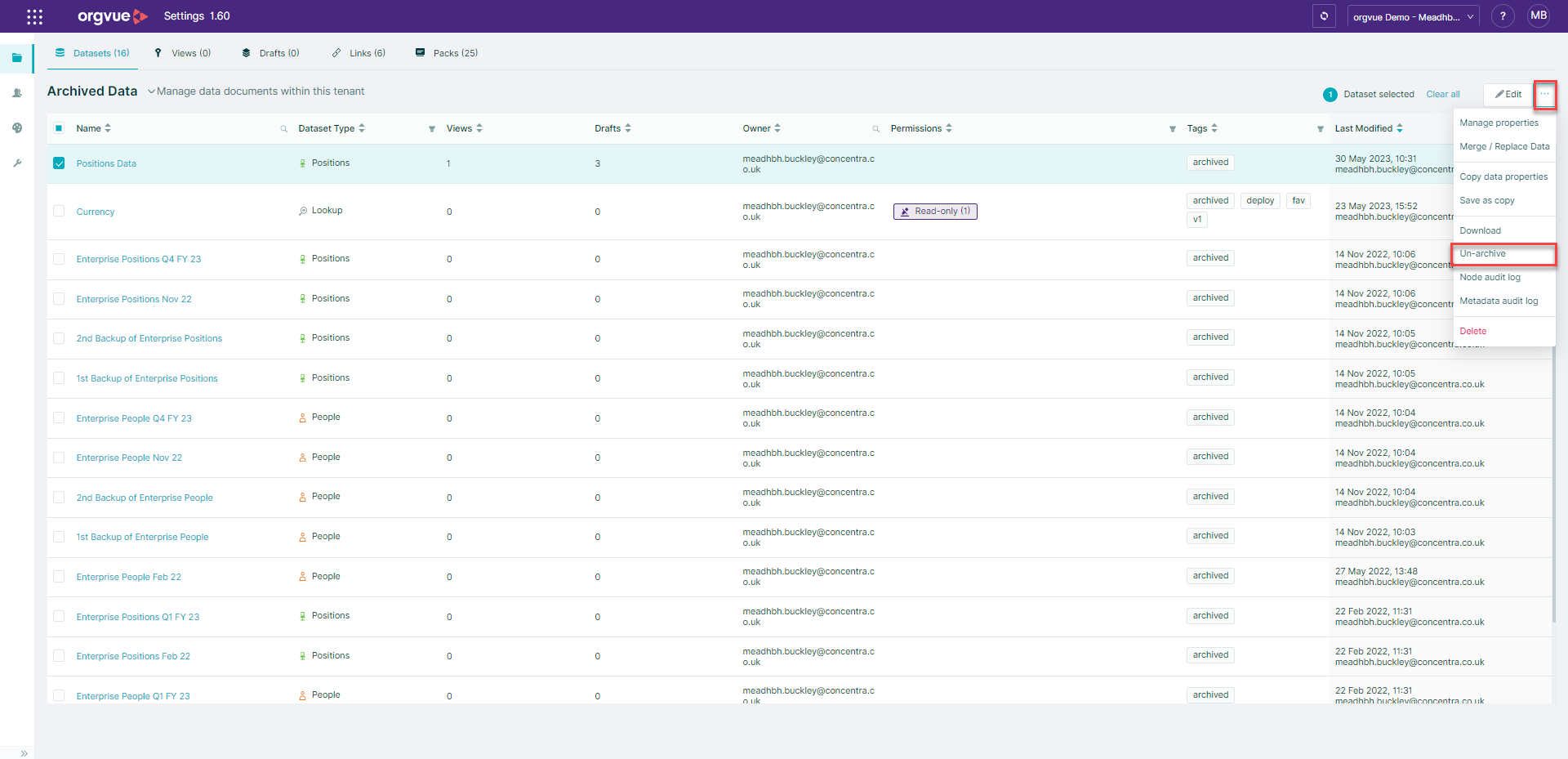Image resolution: width=1568 pixels, height=759 pixels.
Task: Switch to the Drafts (0) tab
Action: pos(270,53)
